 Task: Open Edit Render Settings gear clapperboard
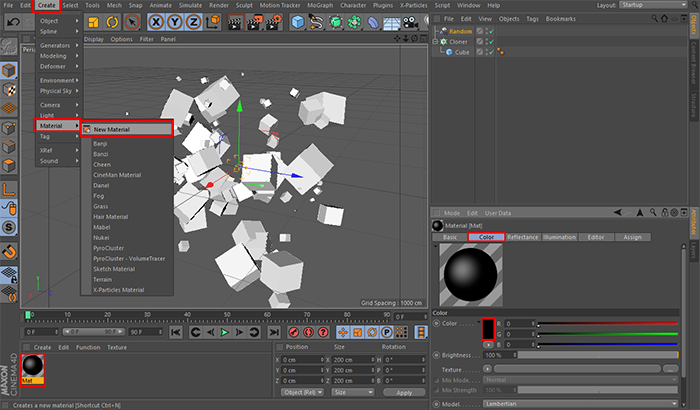pos(274,22)
